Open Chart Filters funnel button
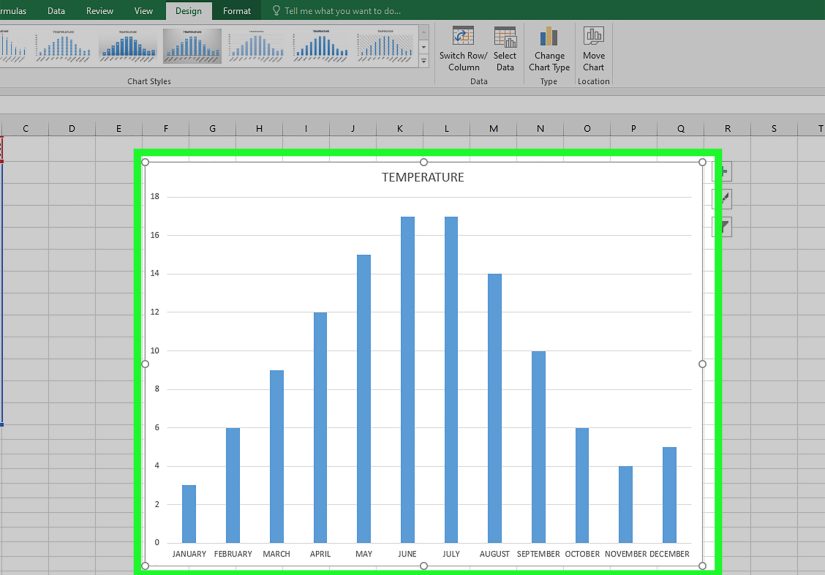 click(723, 227)
